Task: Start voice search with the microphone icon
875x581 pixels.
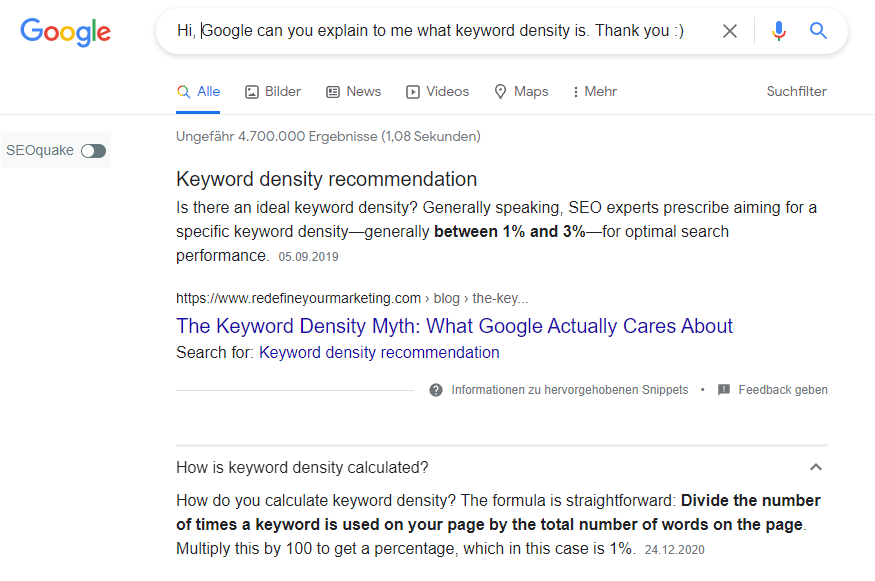Action: pos(778,31)
